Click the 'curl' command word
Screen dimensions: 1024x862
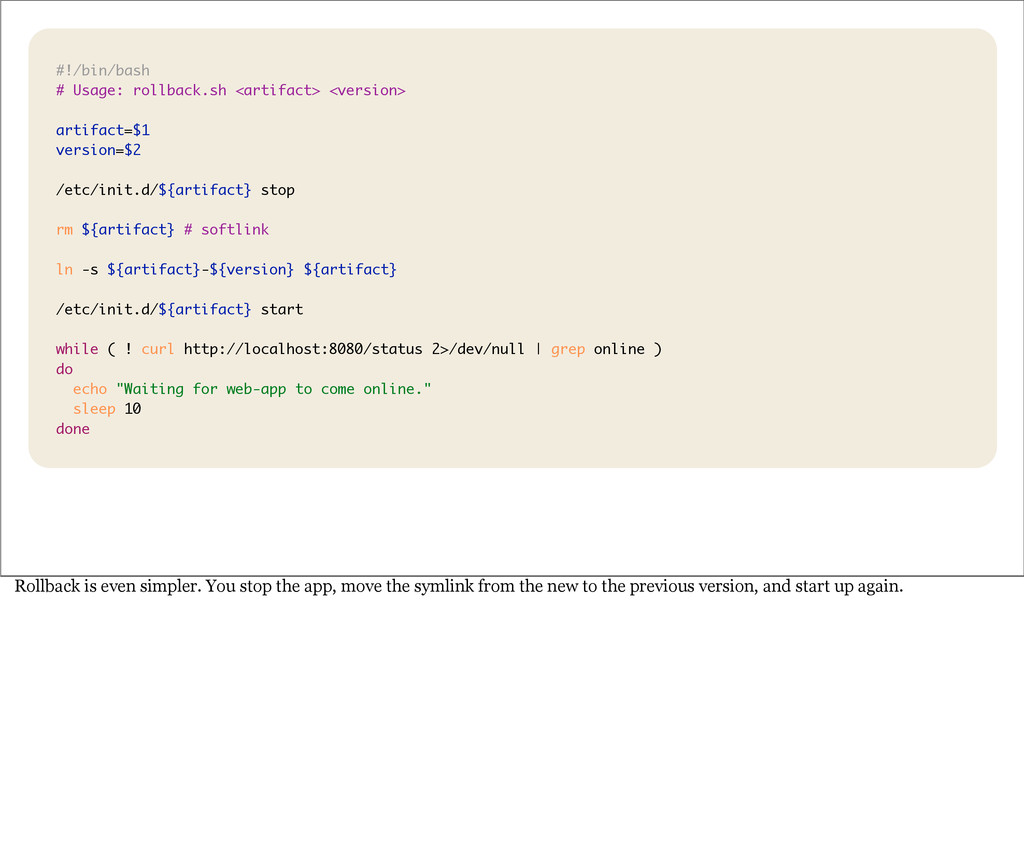[x=158, y=349]
